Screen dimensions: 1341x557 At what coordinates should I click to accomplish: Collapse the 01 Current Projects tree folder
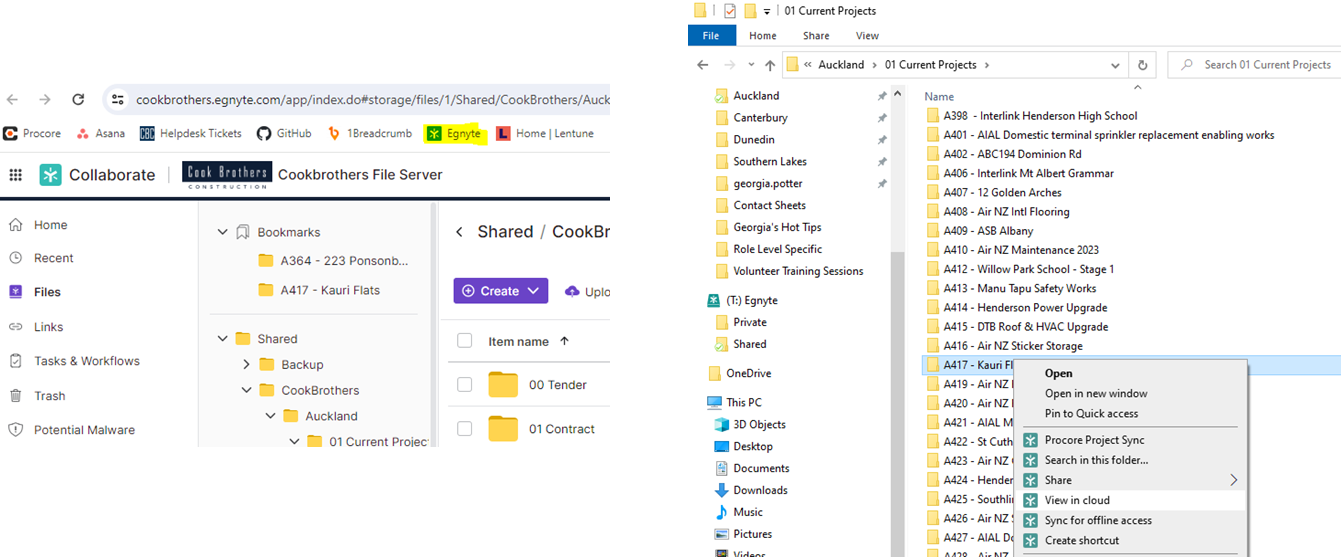pos(294,441)
